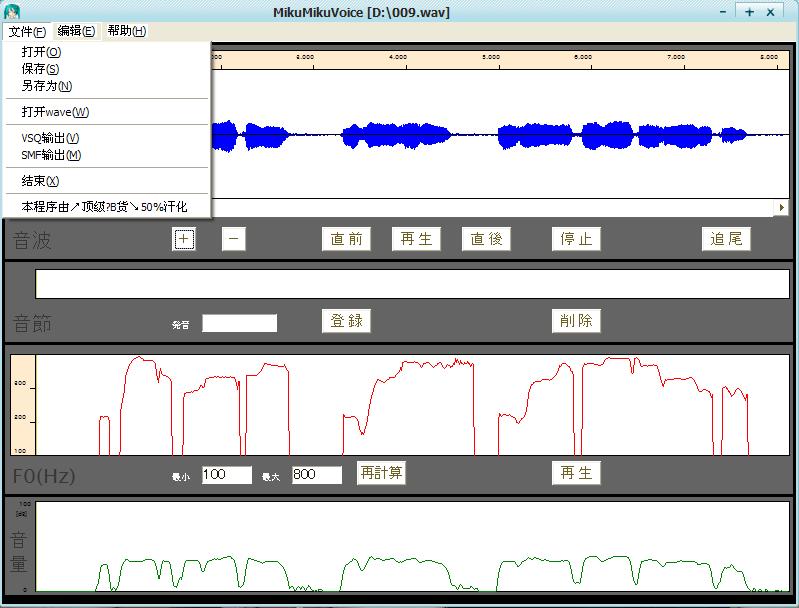This screenshot has width=799, height=608.
Task: Click the F0 minimum value field
Action: (x=227, y=475)
